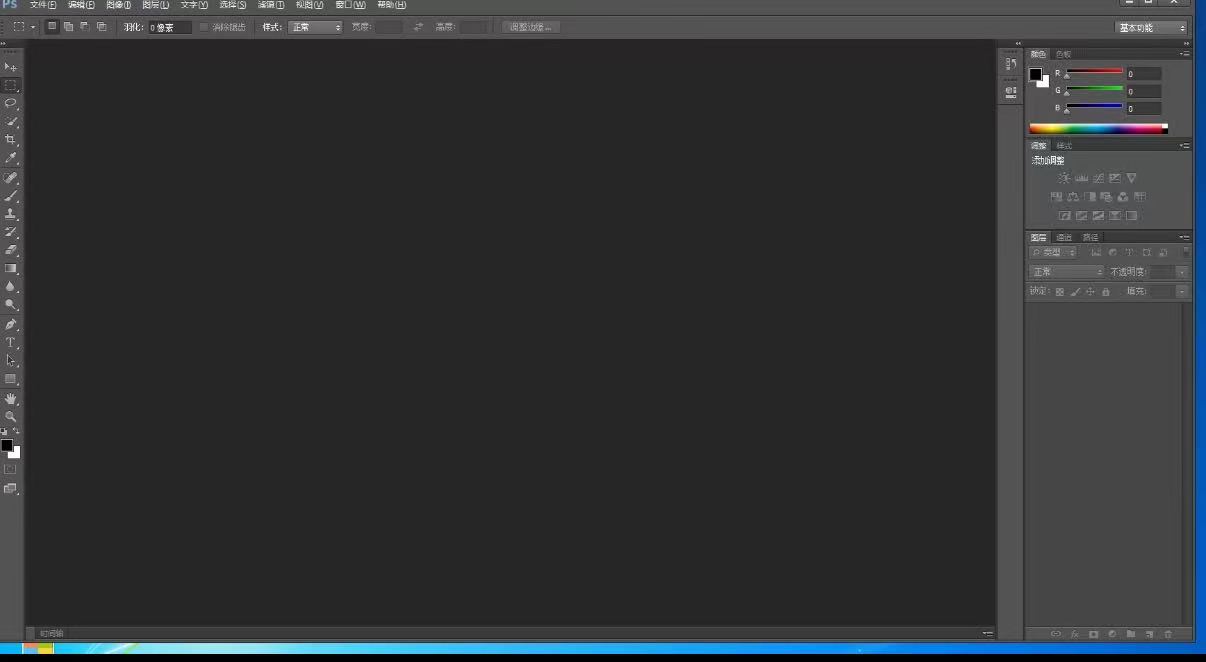Select the Zoom tool
This screenshot has height=662, width=1206.
pyautogui.click(x=11, y=416)
